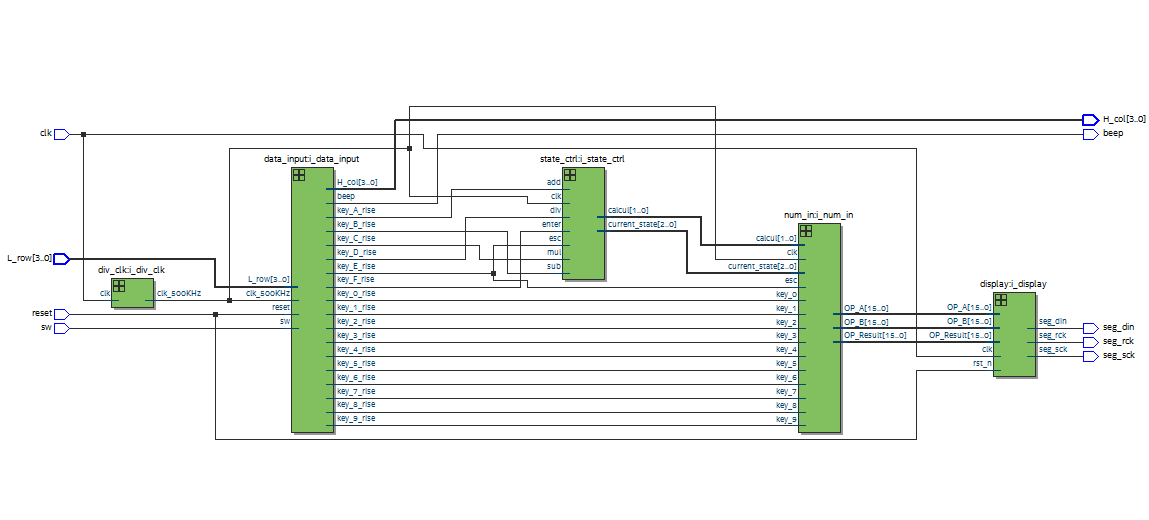Select the current_state[2..0] output of state_ctrl
The height and width of the screenshot is (520, 1149).
point(642,224)
